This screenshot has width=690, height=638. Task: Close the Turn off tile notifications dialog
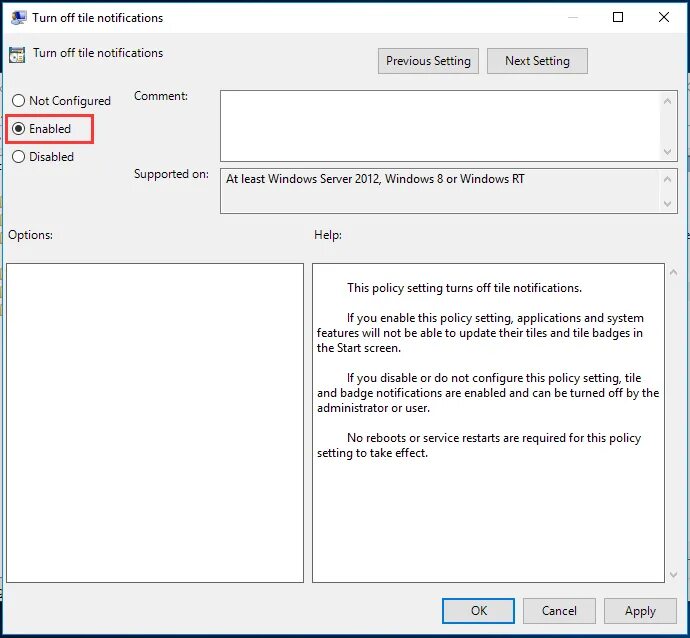(664, 17)
